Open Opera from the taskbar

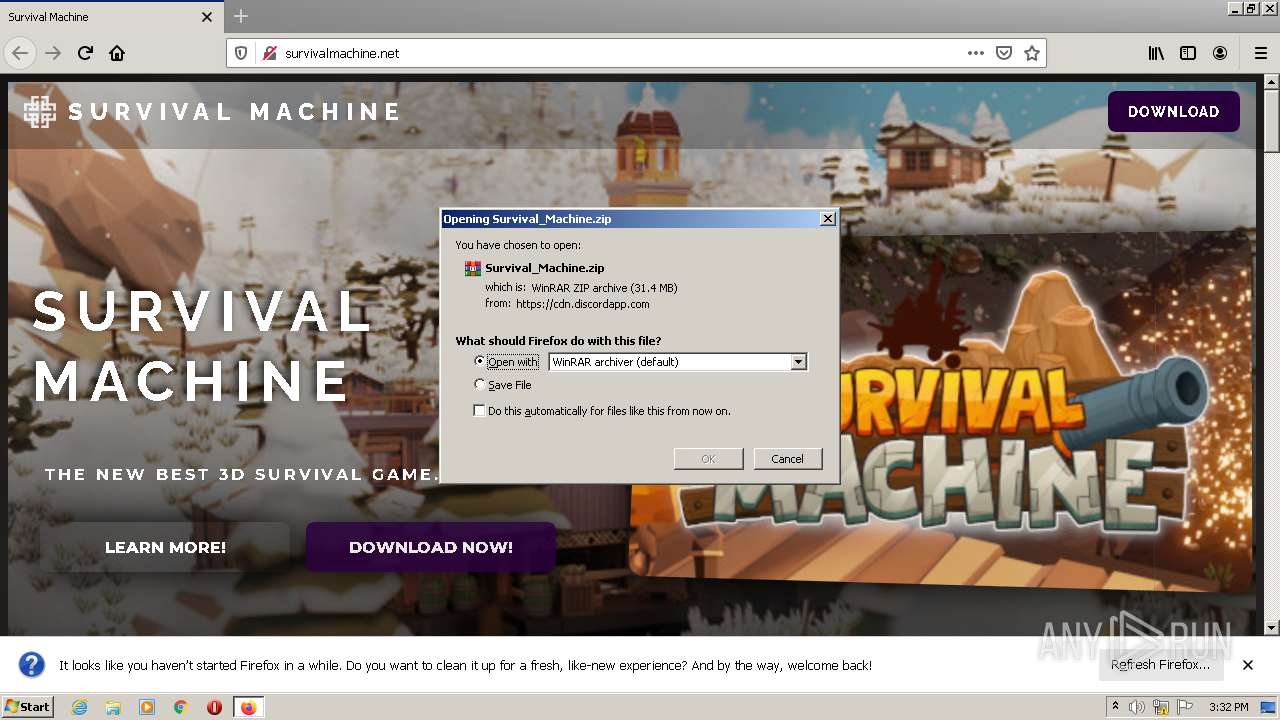[214, 707]
